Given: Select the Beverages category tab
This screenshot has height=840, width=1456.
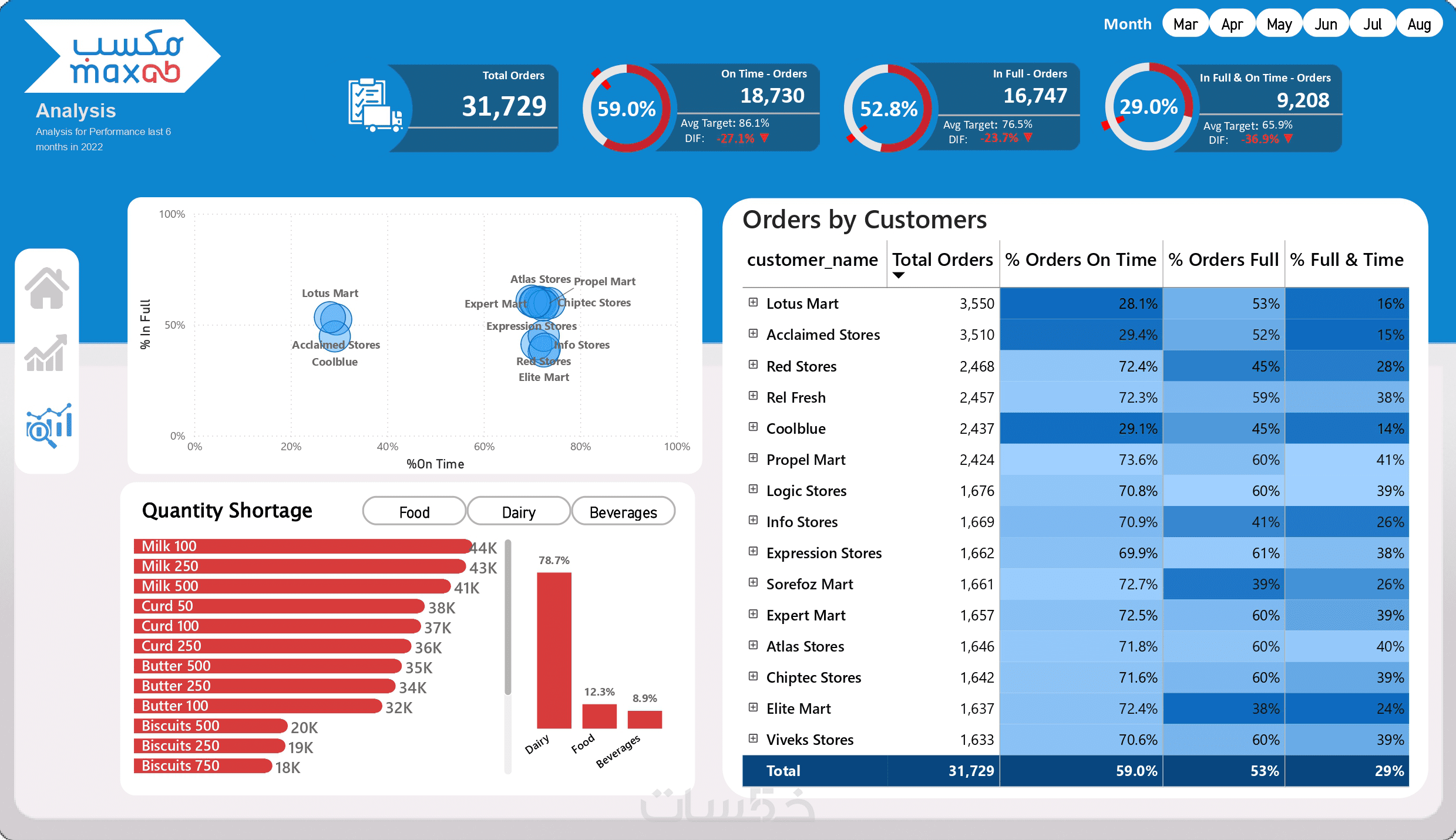Looking at the screenshot, I should point(623,512).
